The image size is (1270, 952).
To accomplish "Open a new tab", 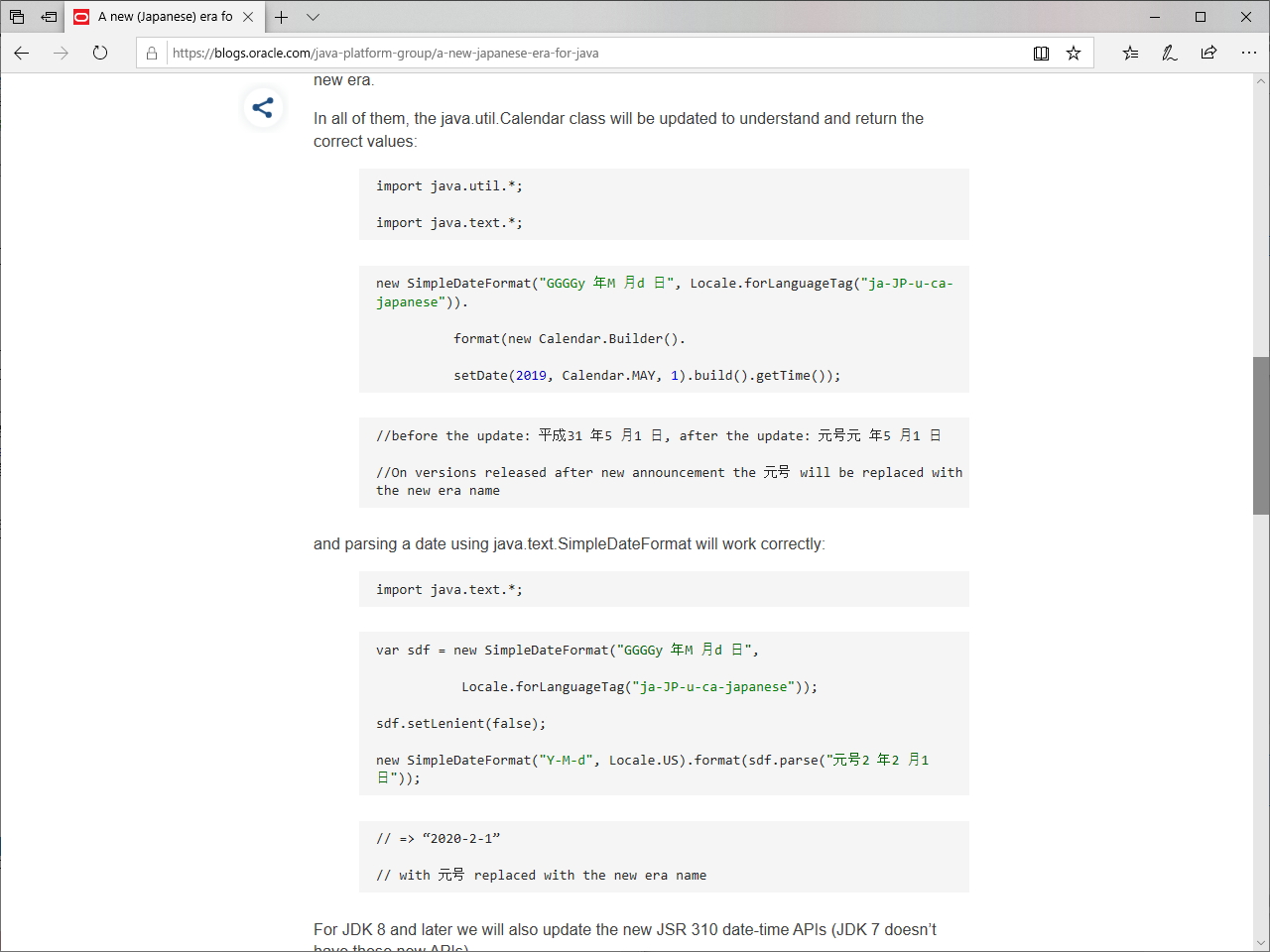I will (282, 17).
